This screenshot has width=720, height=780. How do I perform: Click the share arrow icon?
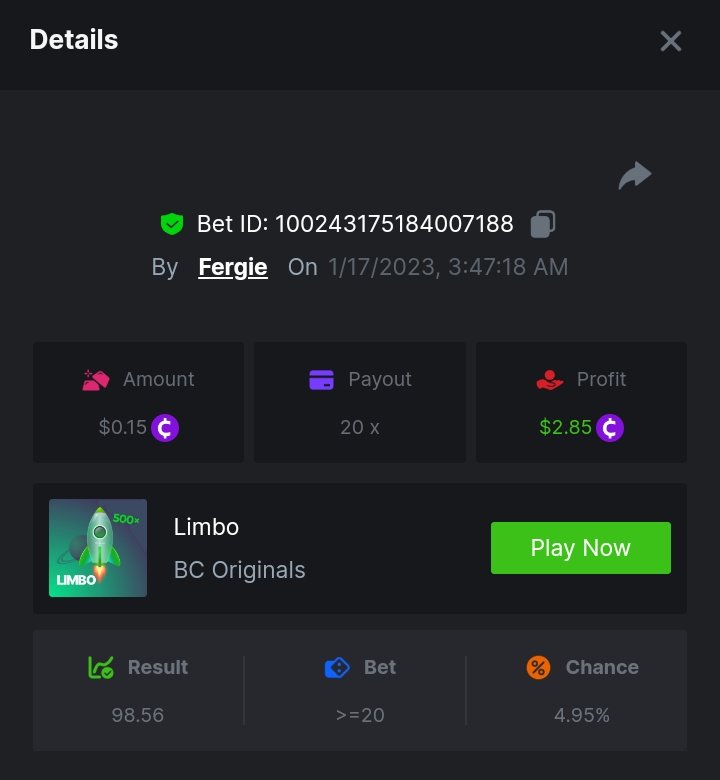tap(635, 176)
